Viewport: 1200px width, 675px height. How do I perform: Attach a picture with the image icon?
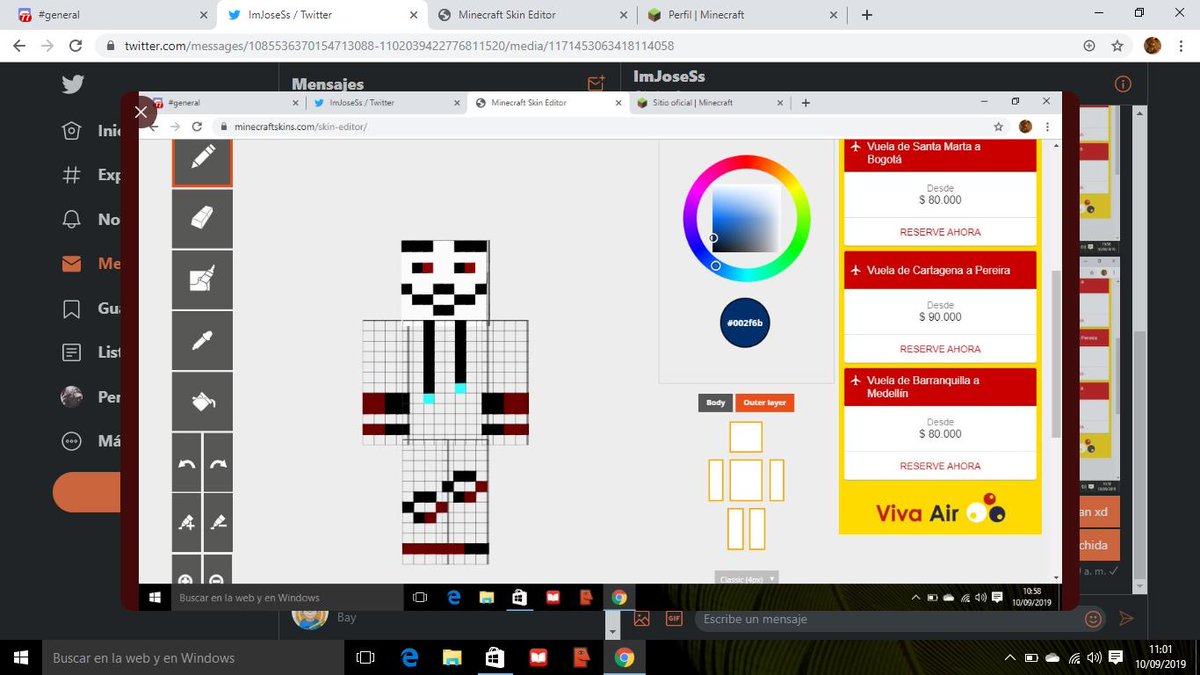[x=642, y=619]
